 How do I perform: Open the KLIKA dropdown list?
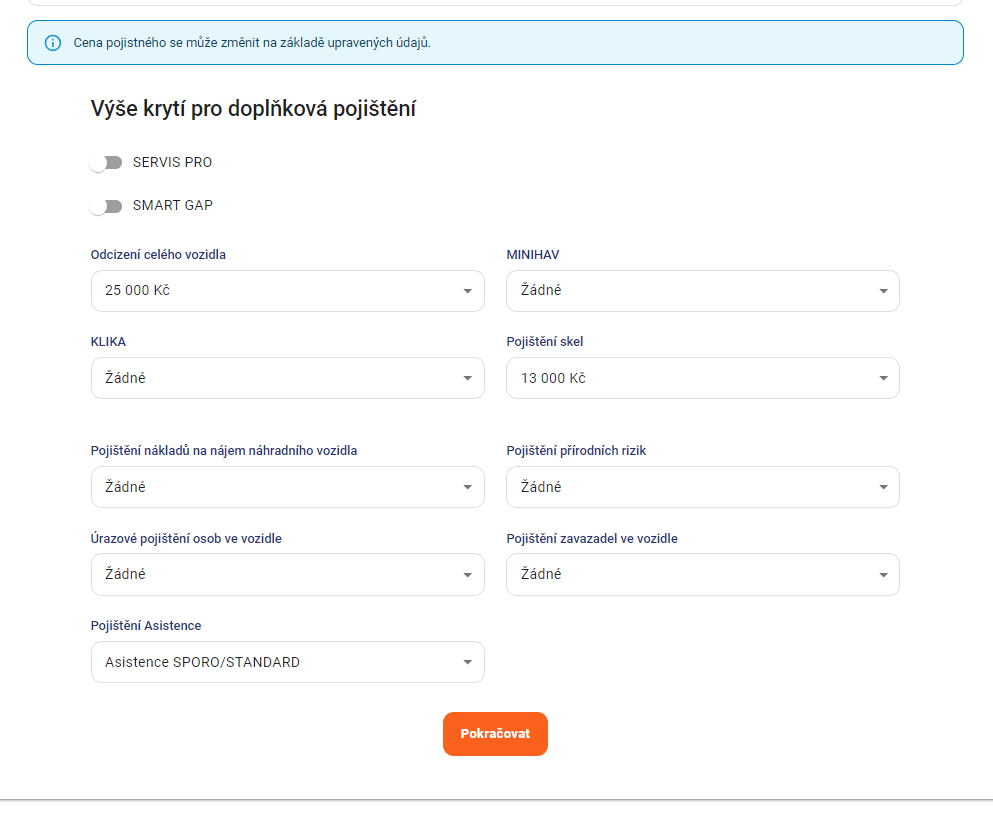(x=288, y=378)
